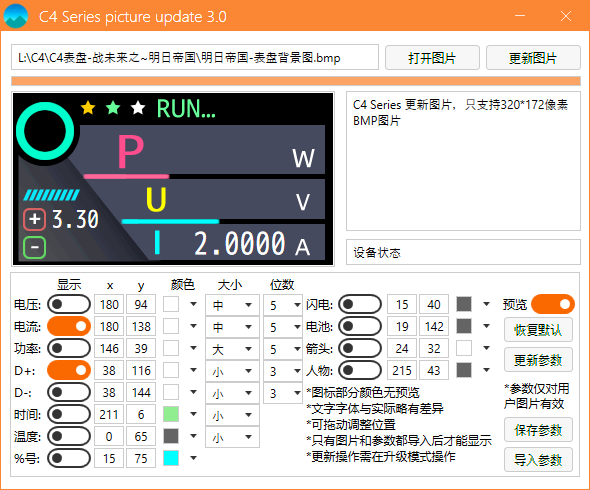
Task: Click the yellow star in the preview
Action: 88,108
